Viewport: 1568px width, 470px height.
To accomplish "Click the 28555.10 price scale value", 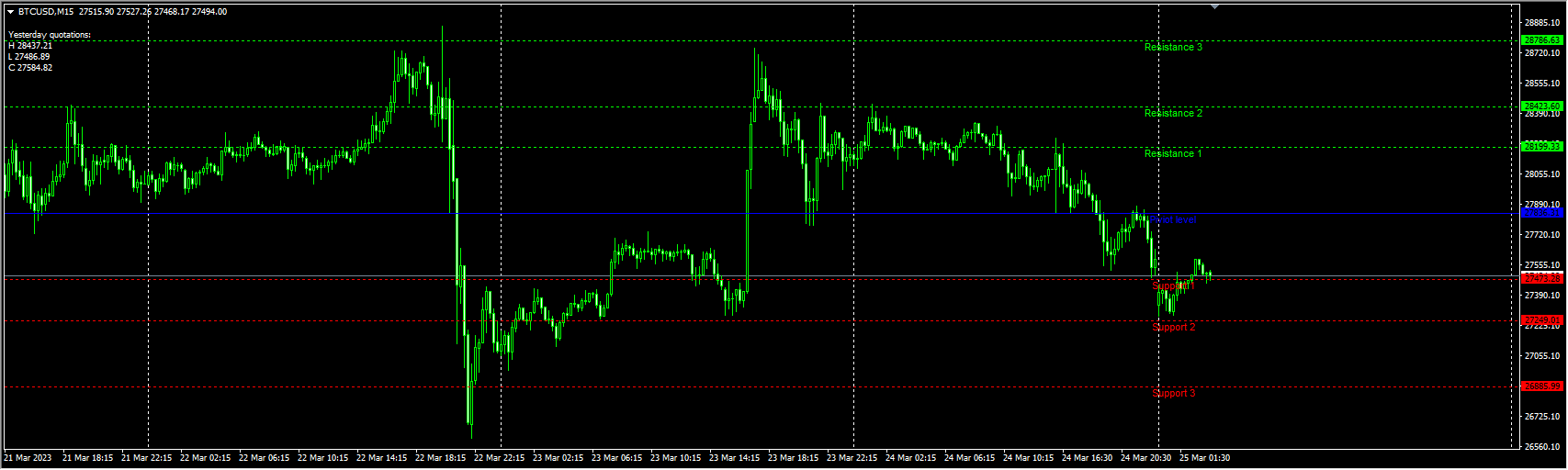I will click(x=1542, y=84).
